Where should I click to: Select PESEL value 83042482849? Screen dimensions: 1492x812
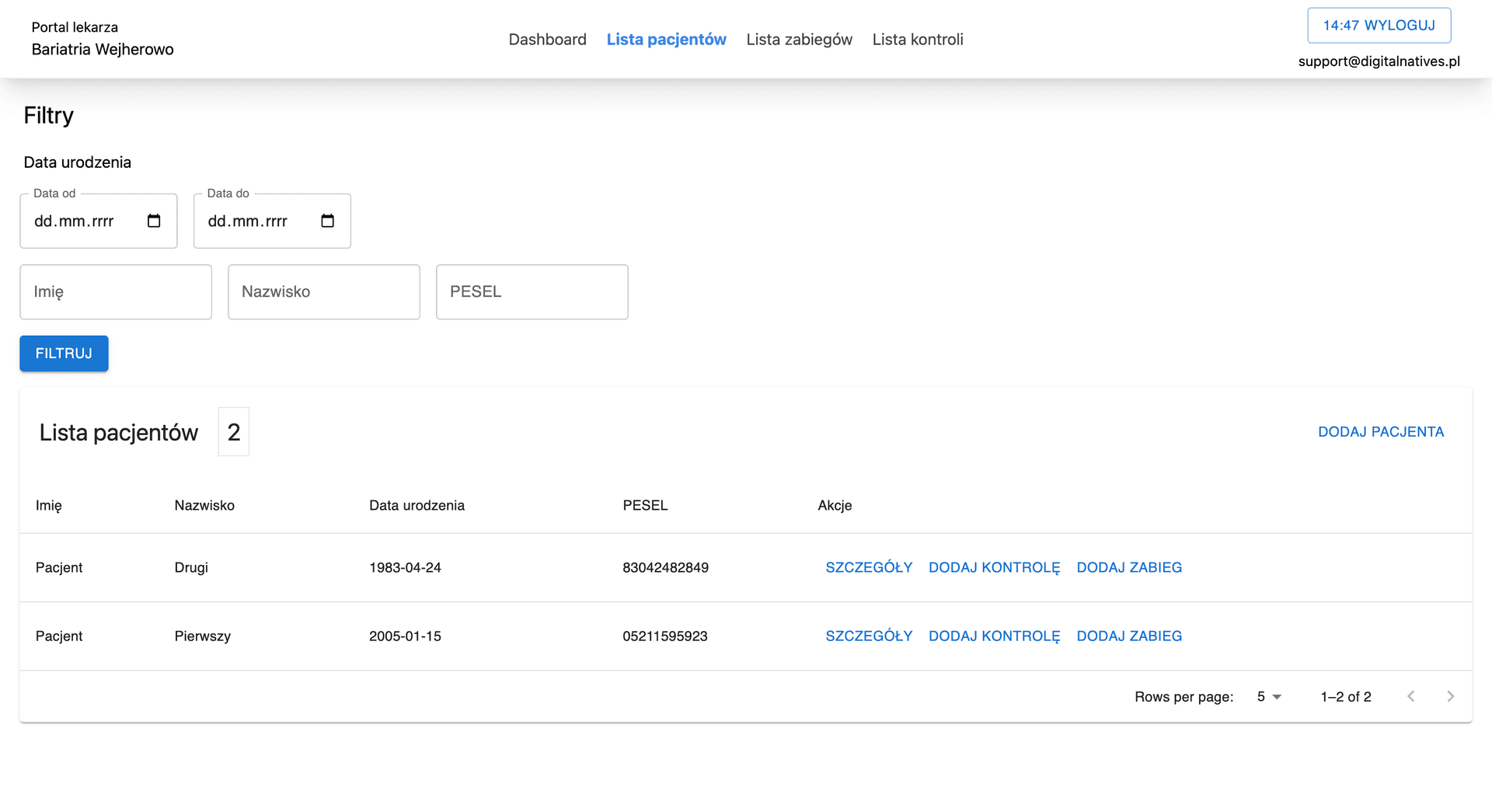tap(665, 568)
